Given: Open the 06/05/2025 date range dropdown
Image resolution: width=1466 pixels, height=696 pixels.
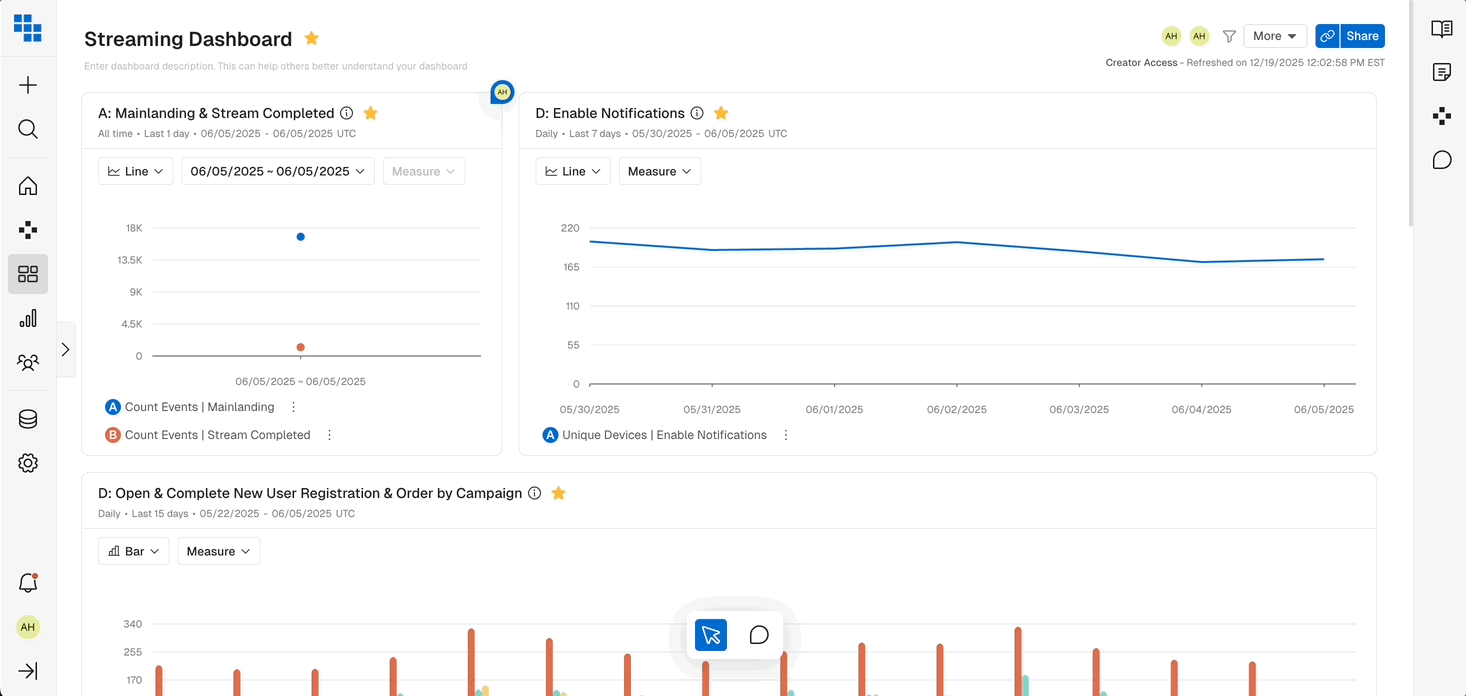Looking at the screenshot, I should [278, 171].
